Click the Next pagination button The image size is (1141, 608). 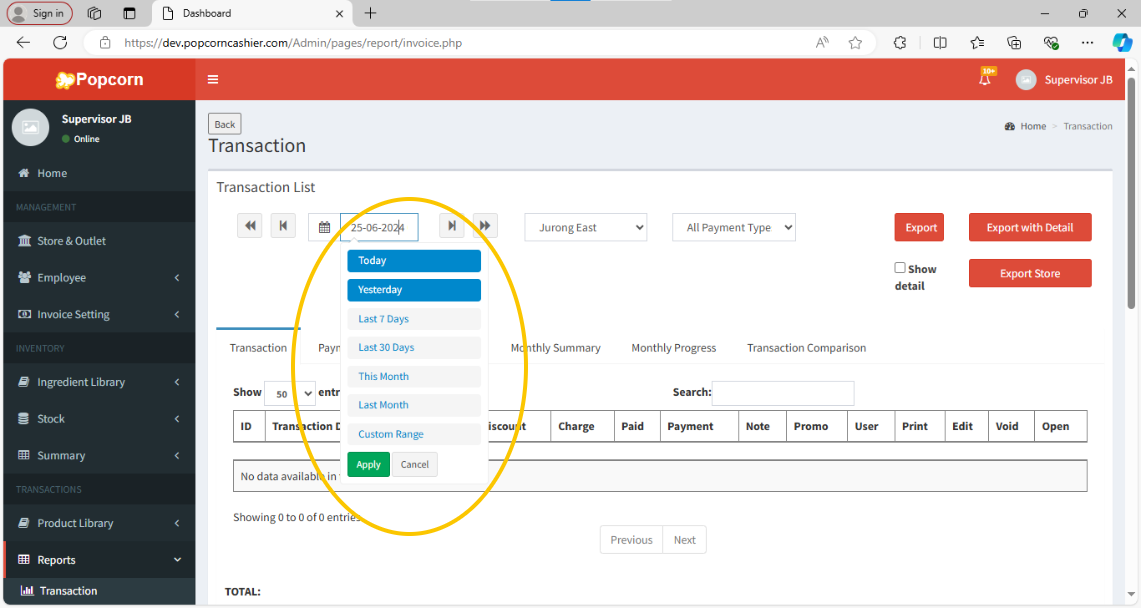click(684, 540)
